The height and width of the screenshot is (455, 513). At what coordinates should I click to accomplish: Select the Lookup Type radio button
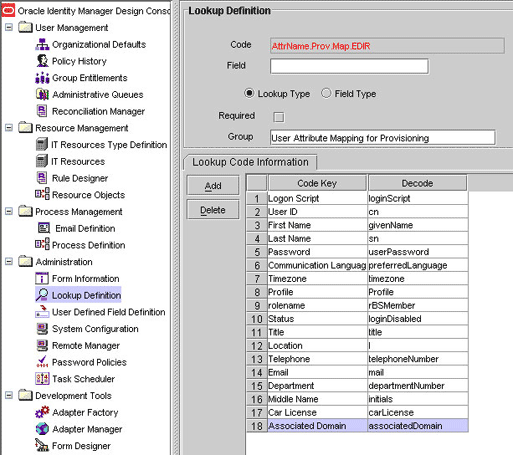(249, 93)
